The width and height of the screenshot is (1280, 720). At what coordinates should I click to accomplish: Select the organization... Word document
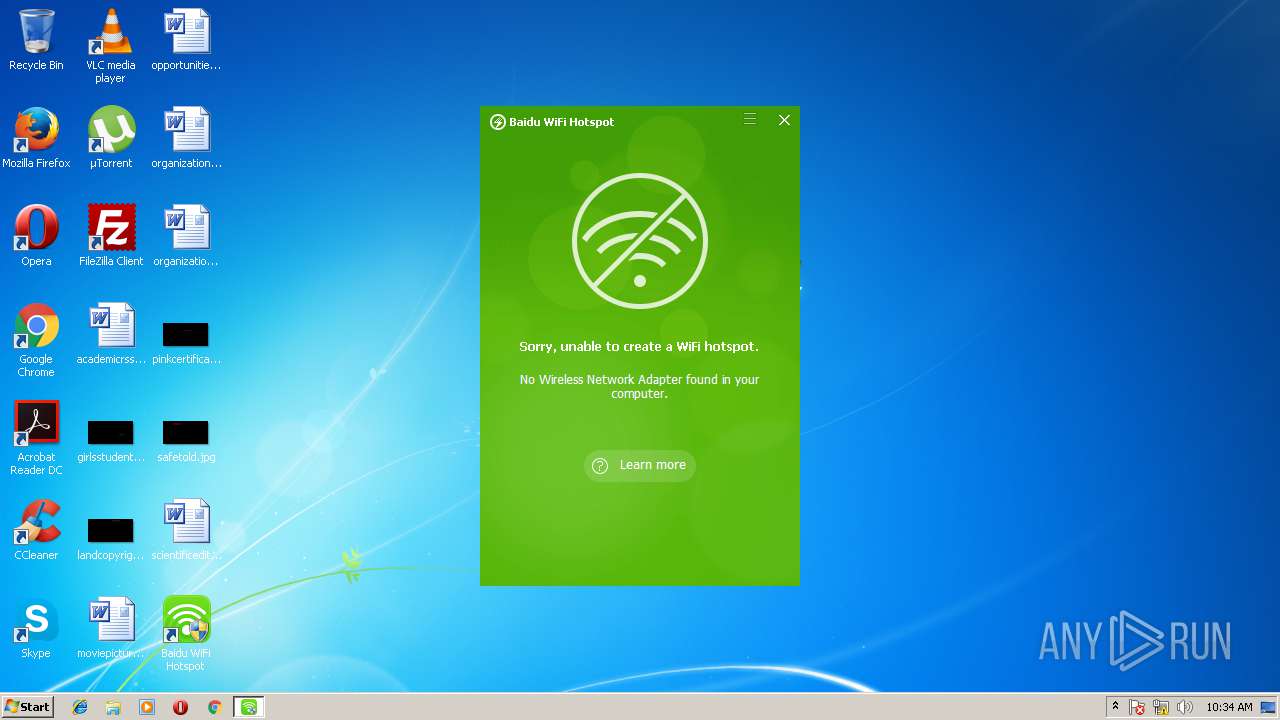point(186,138)
